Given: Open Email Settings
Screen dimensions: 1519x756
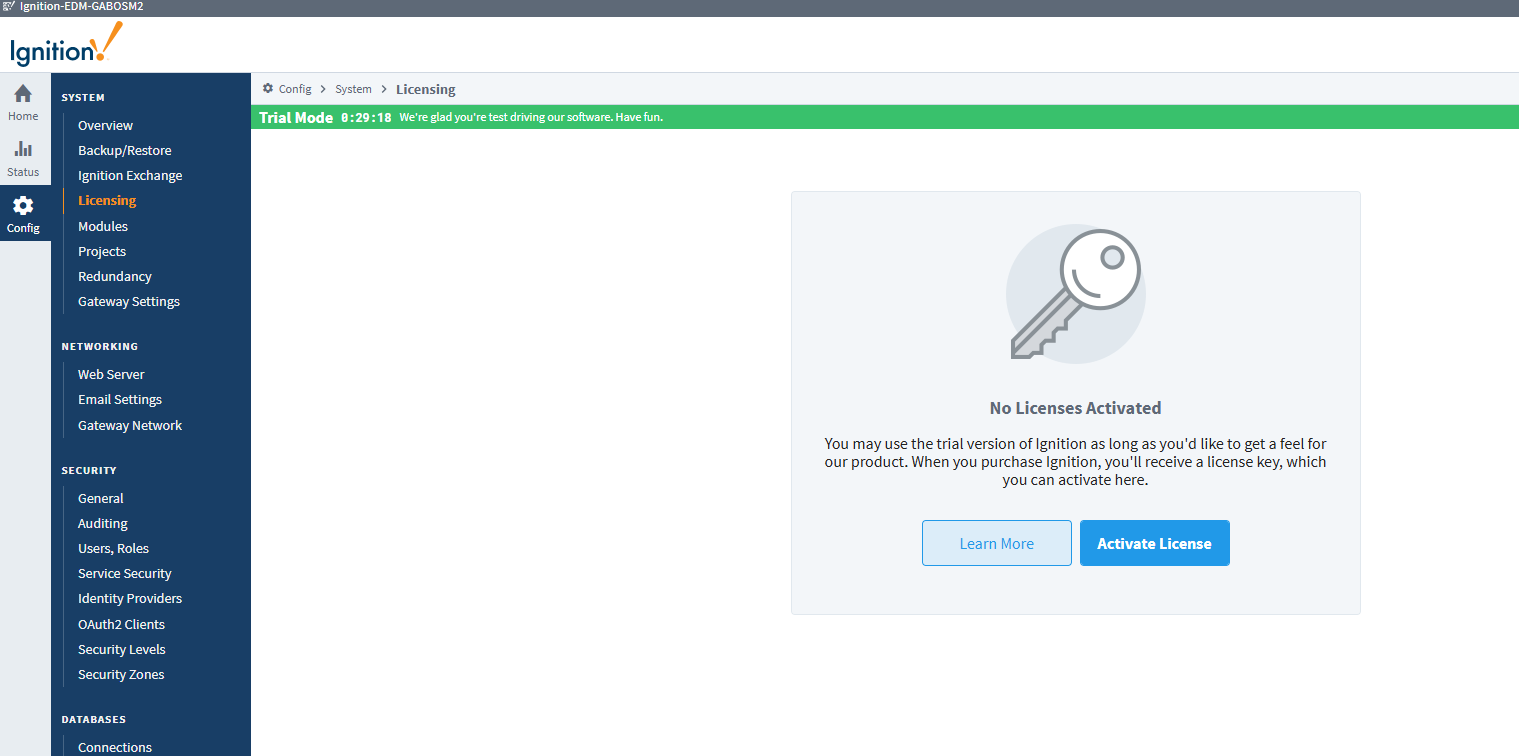Looking at the screenshot, I should click(x=120, y=399).
